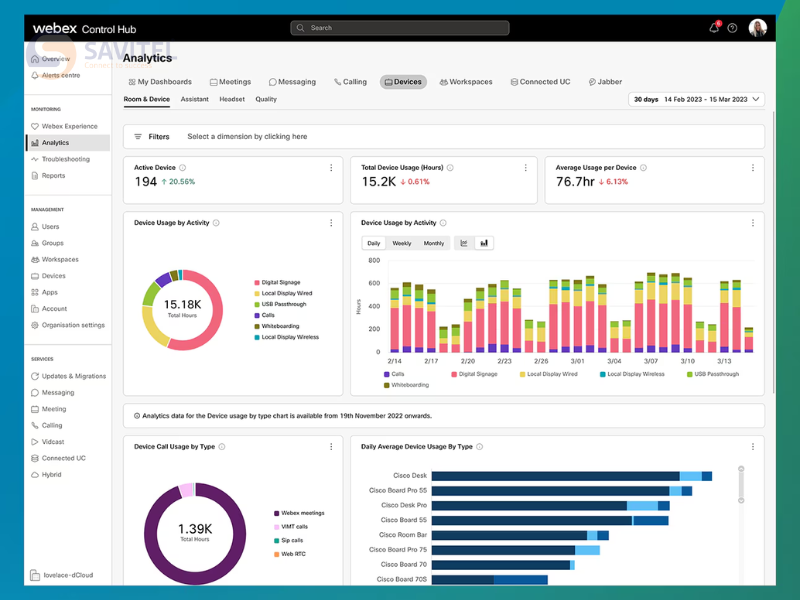Viewport: 800px width, 600px height.
Task: Click the Vidcast icon in the sidebar
Action: [35, 442]
